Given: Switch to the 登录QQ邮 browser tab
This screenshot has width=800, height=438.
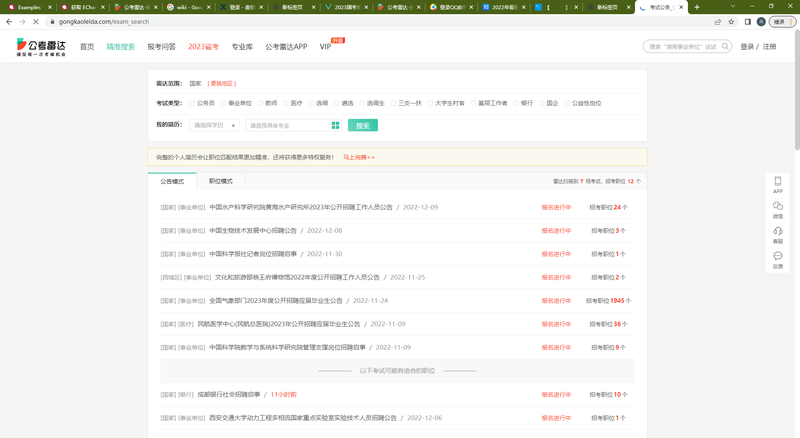Looking at the screenshot, I should (x=451, y=7).
